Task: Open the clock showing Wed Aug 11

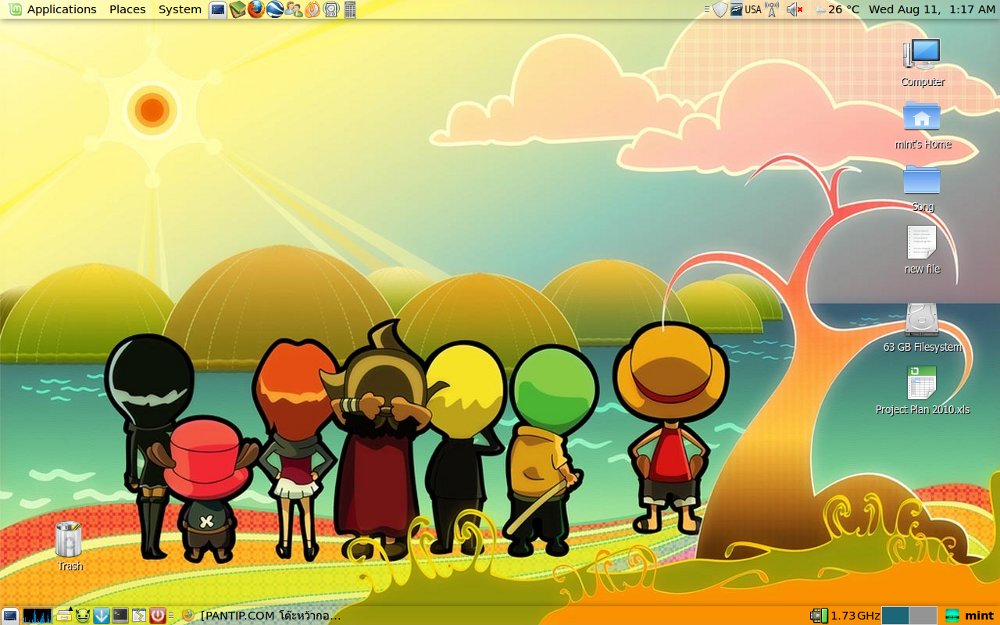Action: point(932,10)
